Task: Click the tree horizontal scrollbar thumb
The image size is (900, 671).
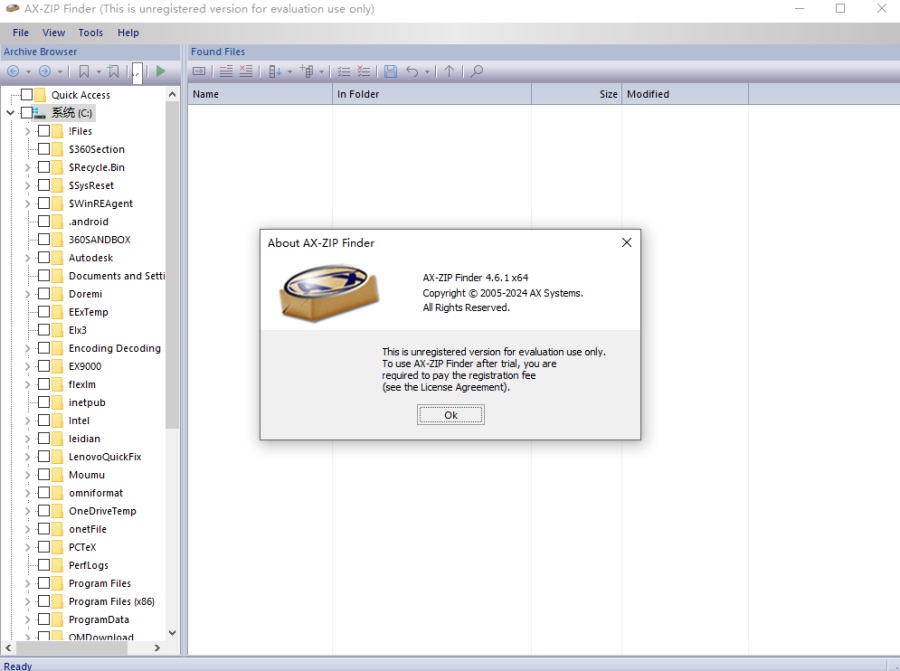Action: (x=72, y=647)
